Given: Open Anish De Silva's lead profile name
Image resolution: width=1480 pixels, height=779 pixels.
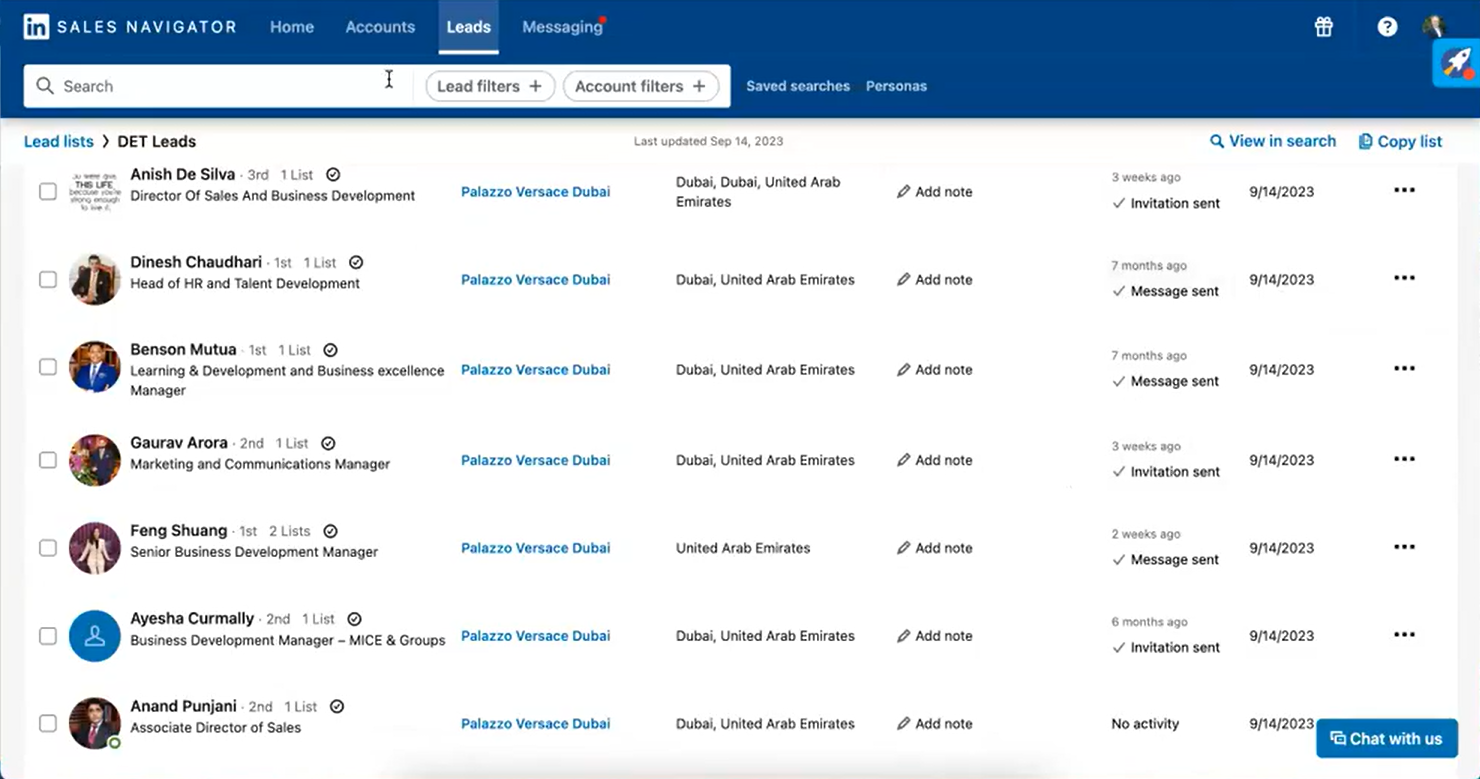Looking at the screenshot, I should 183,174.
